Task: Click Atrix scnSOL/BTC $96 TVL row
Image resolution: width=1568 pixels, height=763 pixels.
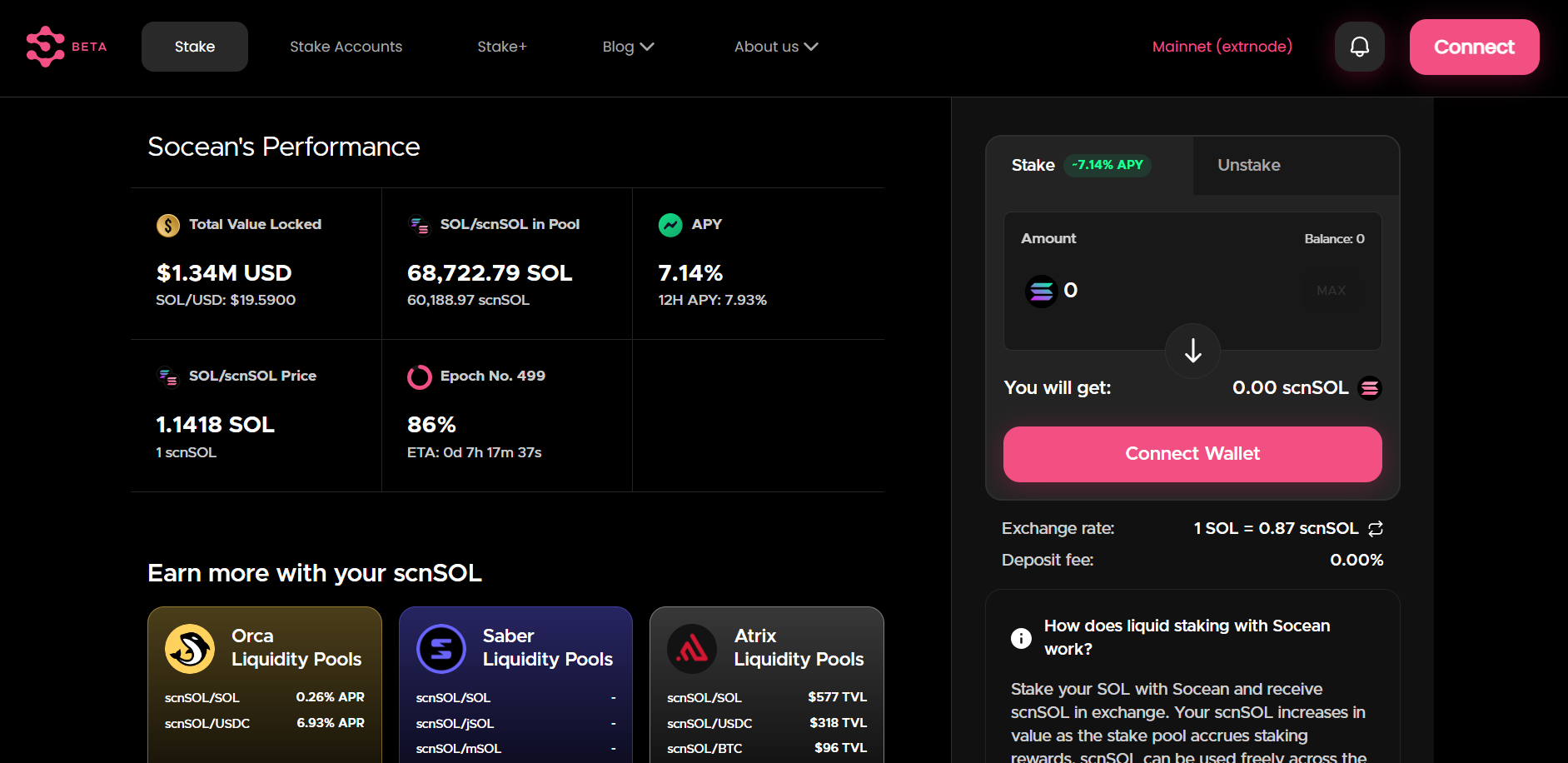Action: (x=767, y=748)
